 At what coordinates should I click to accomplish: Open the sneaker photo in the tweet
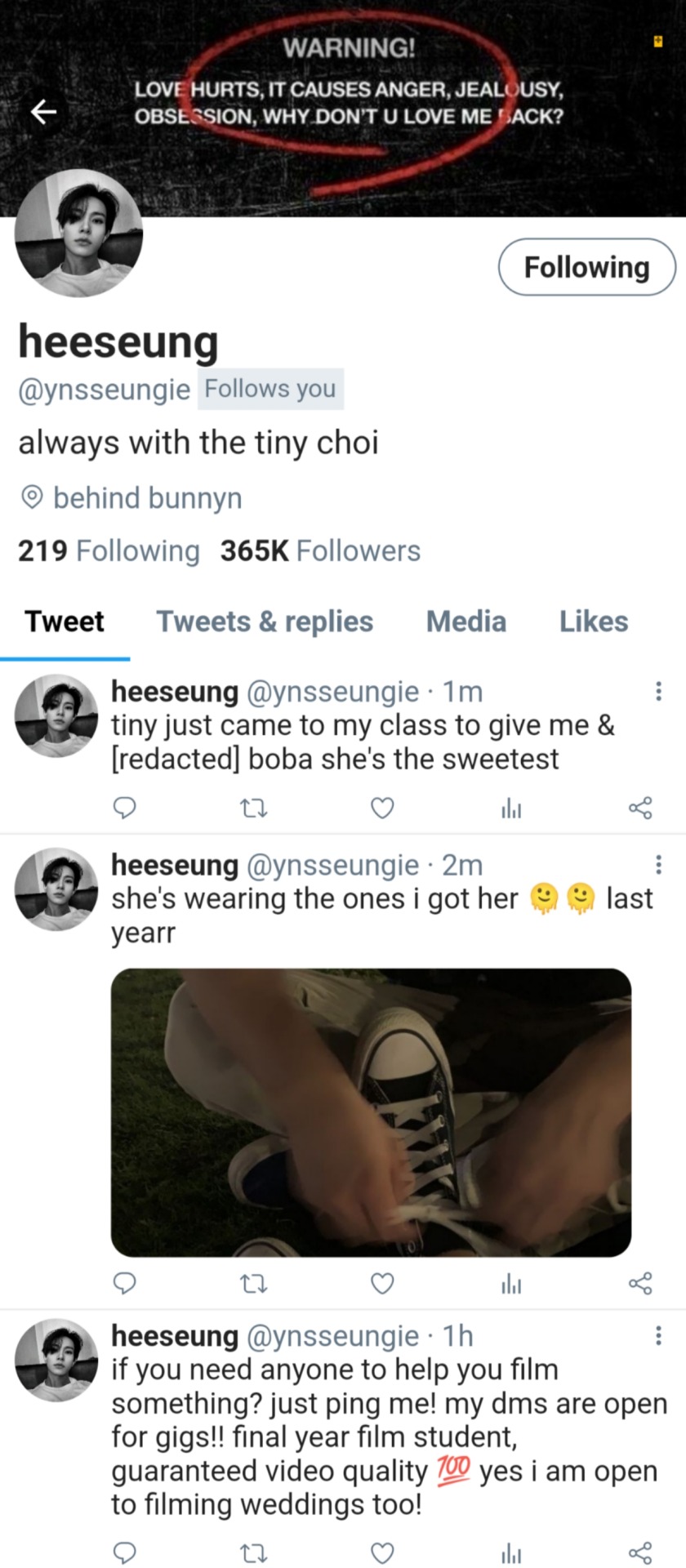click(371, 1112)
